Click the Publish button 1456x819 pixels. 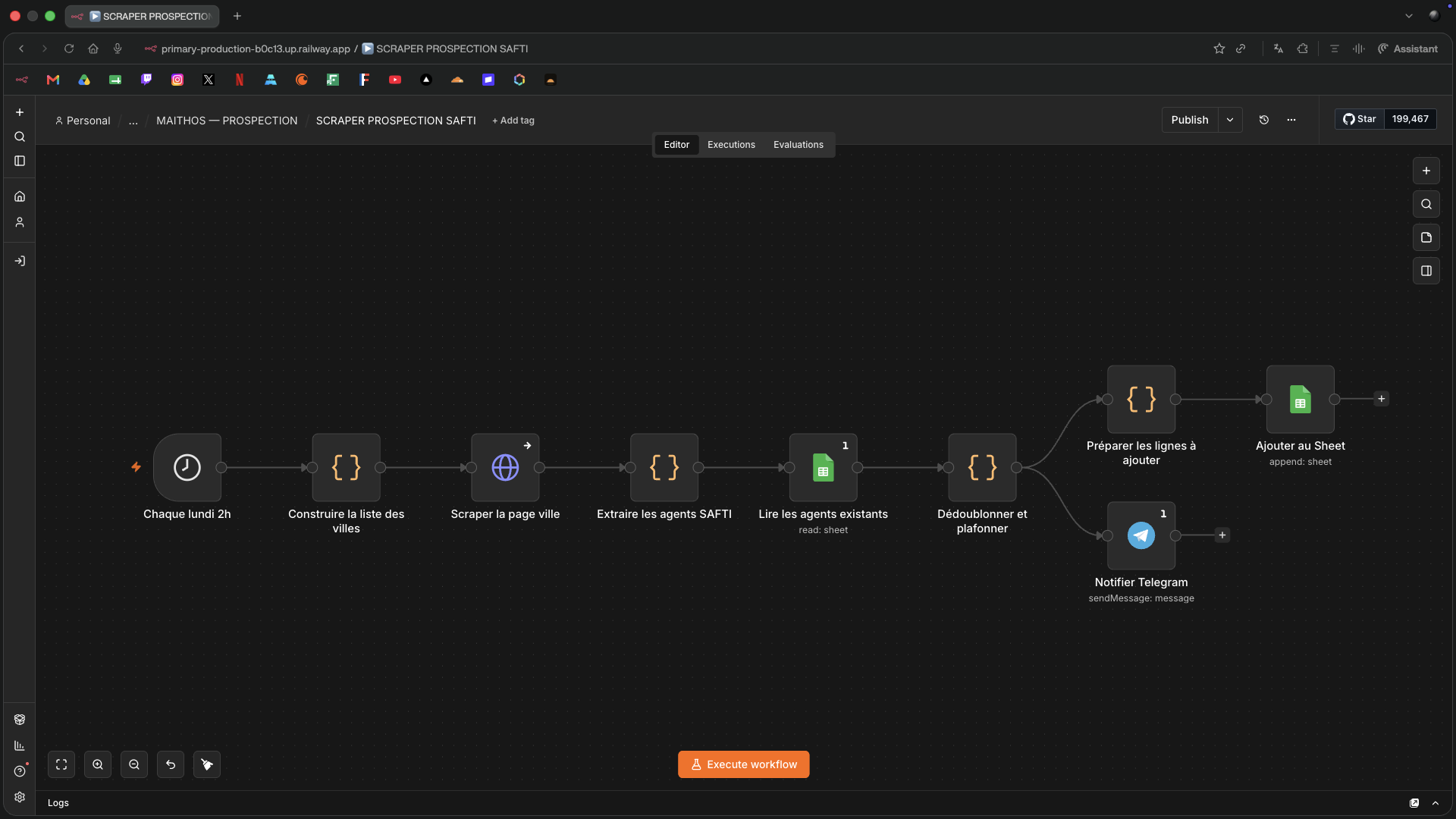(x=1190, y=120)
